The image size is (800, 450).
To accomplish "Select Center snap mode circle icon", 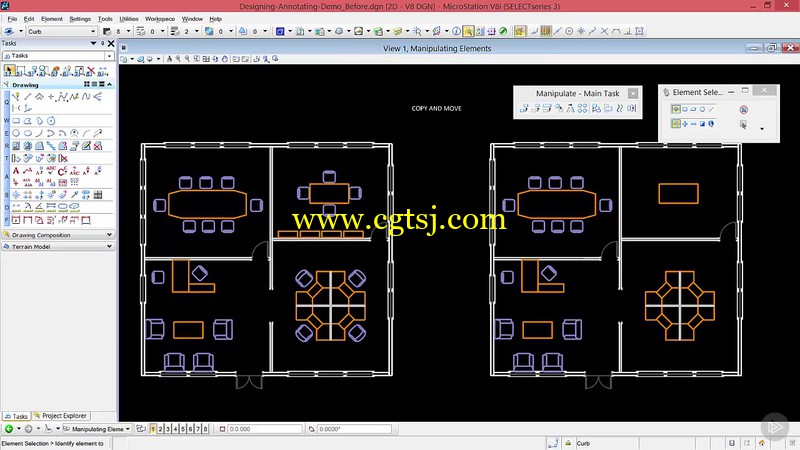I will (x=569, y=31).
